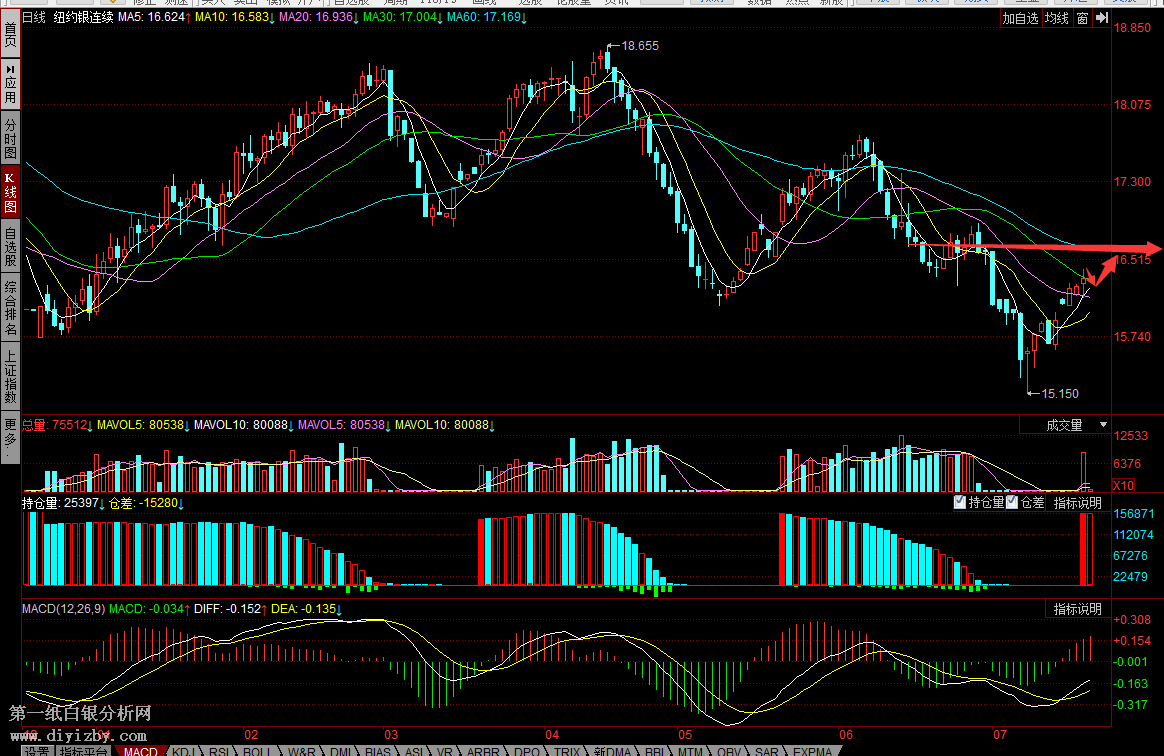Viewport: 1164px width, 756px height.
Task: Click the 加自选 button
Action: 1021,19
